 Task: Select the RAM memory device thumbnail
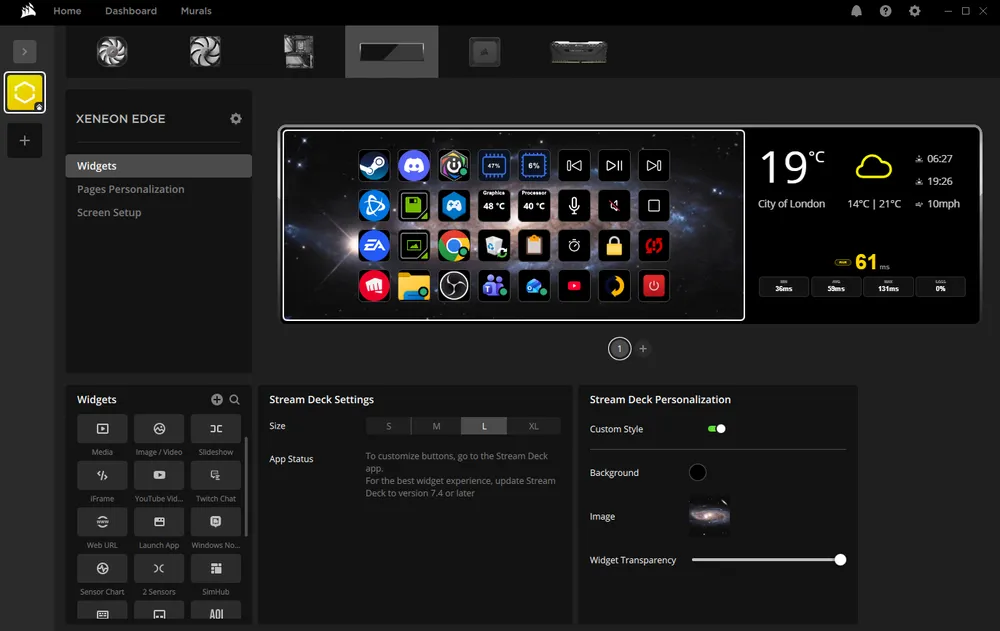click(578, 52)
